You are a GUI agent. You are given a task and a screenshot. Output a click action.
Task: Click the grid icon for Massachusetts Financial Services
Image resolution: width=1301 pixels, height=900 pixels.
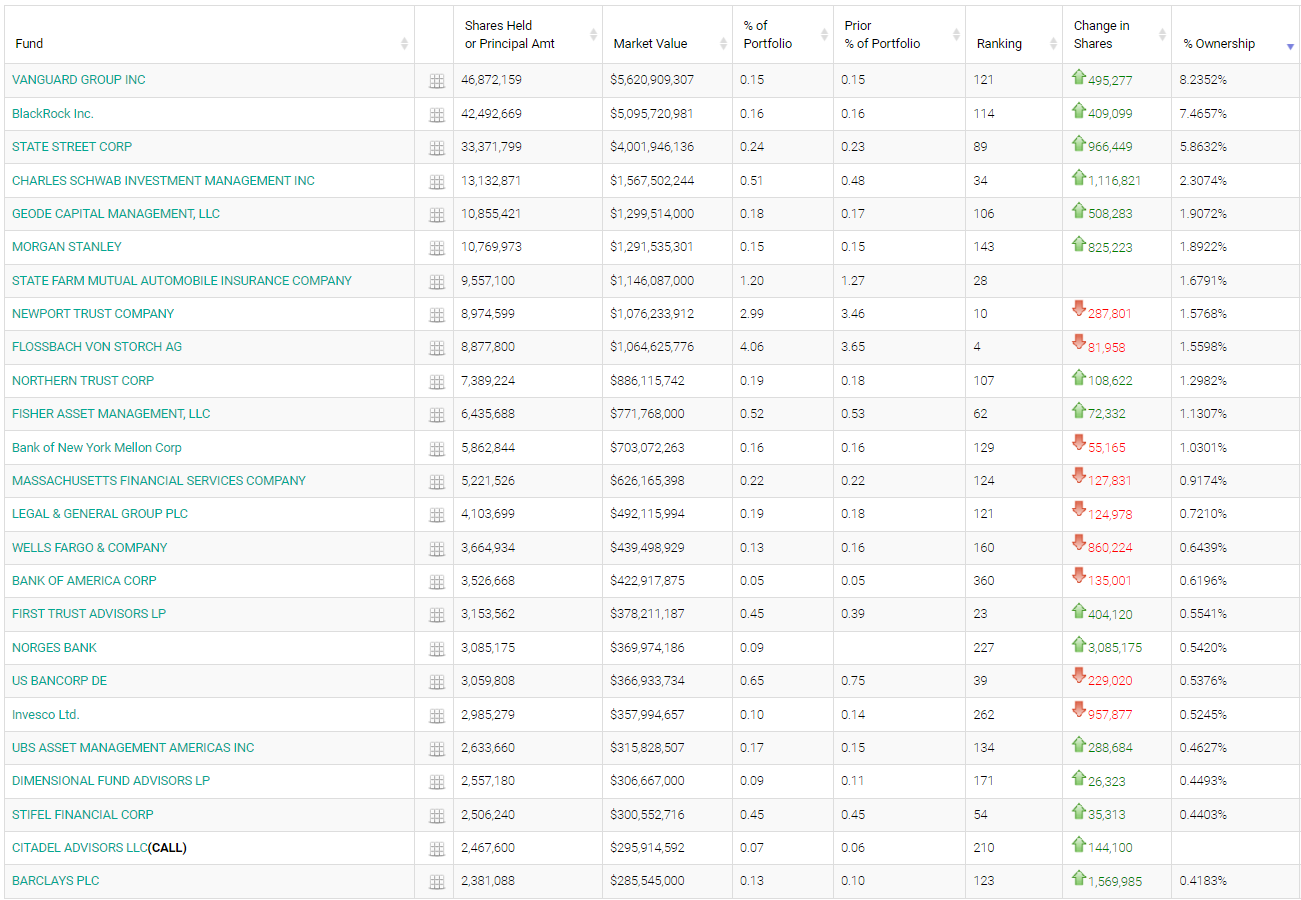point(437,482)
